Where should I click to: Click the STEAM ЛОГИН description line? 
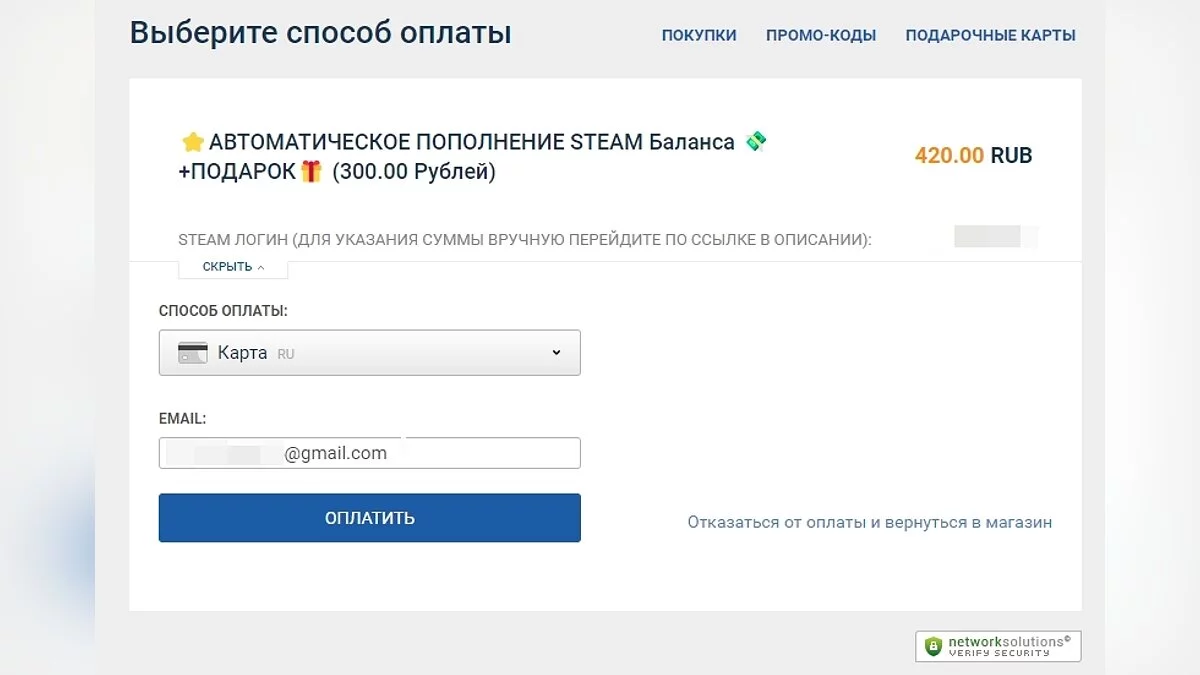tap(524, 240)
